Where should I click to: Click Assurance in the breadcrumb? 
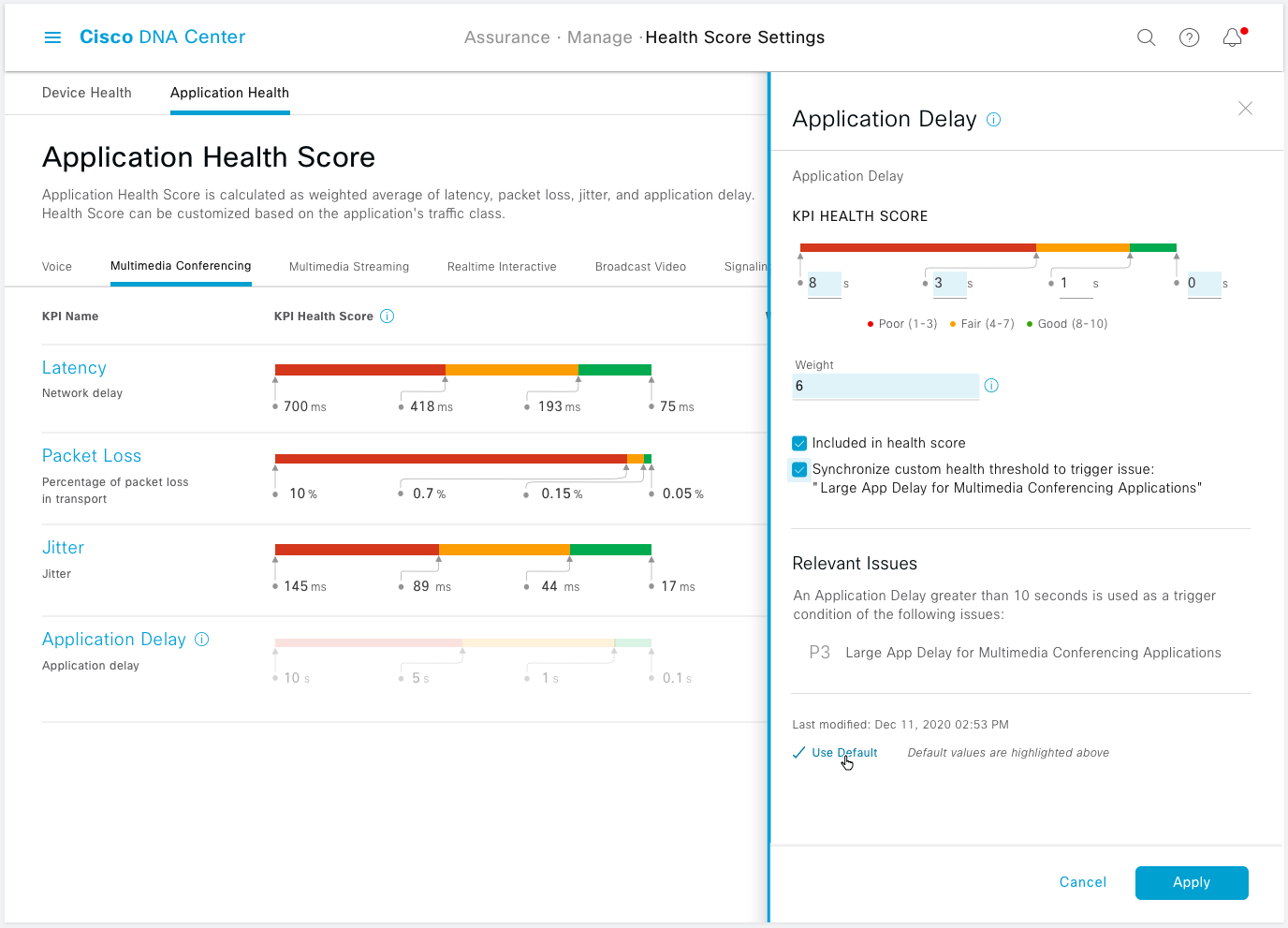(x=507, y=37)
